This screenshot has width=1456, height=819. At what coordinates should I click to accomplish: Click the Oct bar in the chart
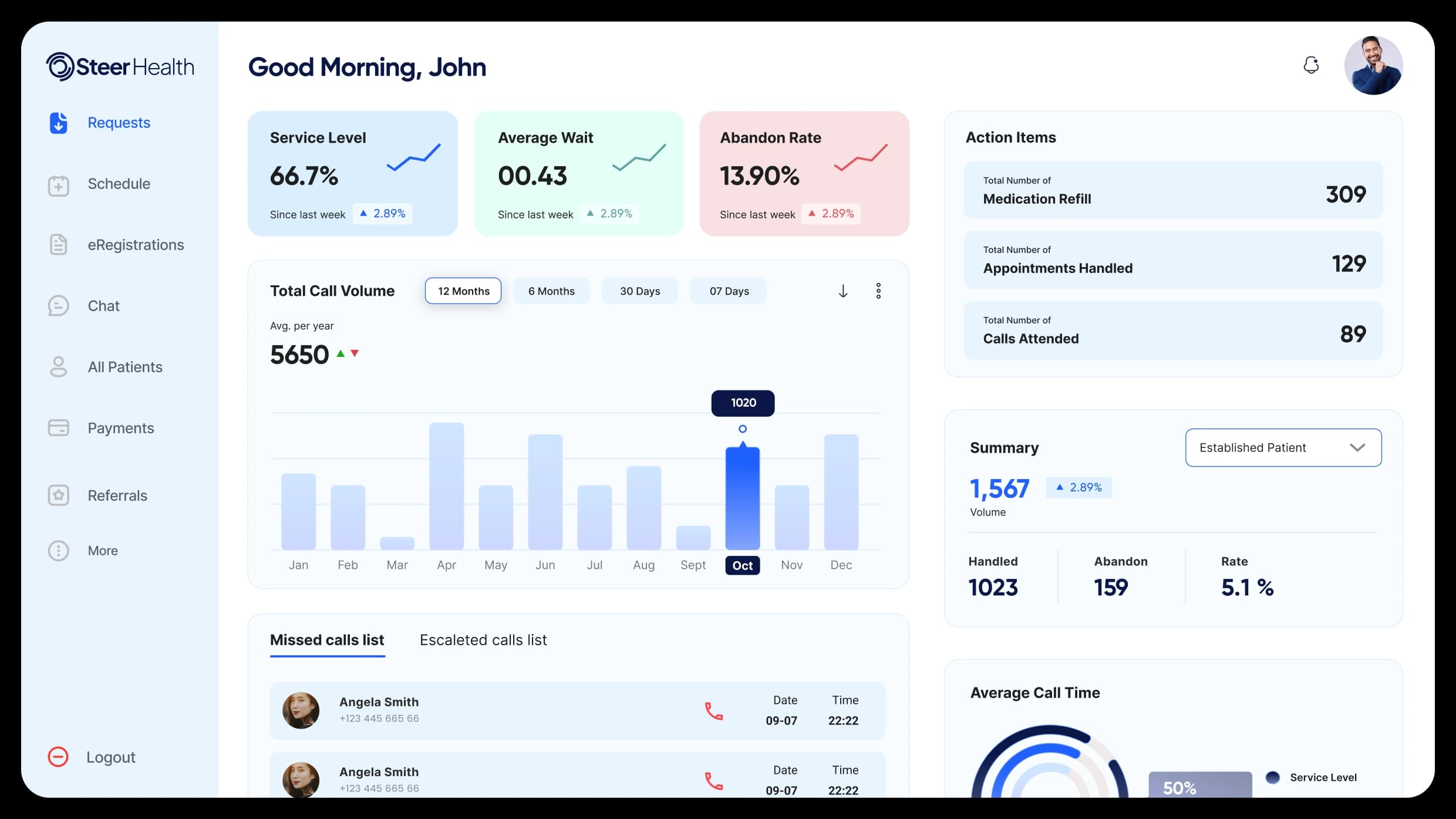(x=742, y=498)
